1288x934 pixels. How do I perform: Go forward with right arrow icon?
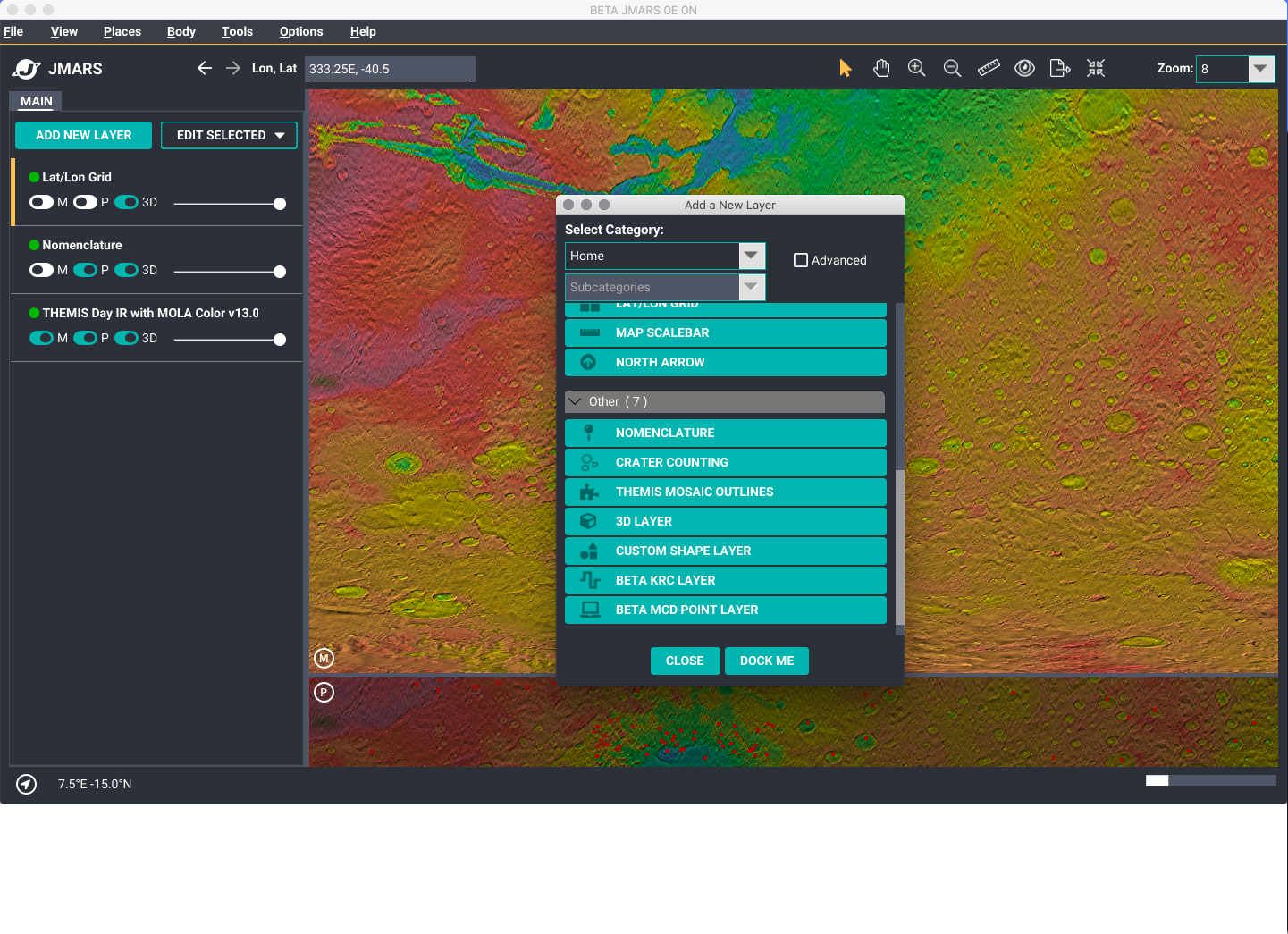(x=233, y=68)
